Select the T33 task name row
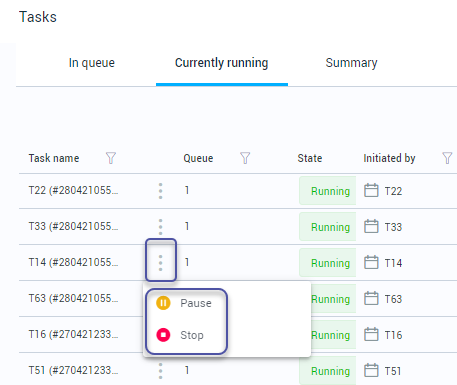This screenshot has height=385, width=457. 73,227
